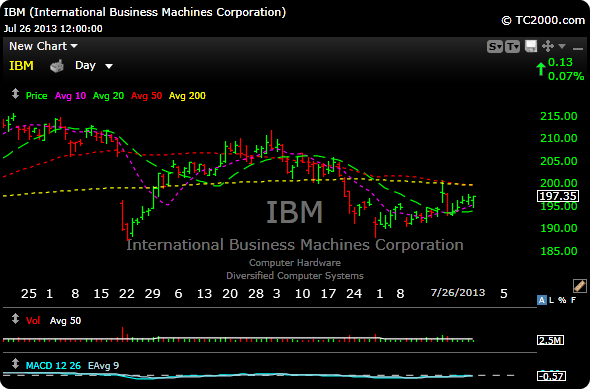This screenshot has height=389, width=590.
Task: Toggle the % percent scale option
Action: 562,300
